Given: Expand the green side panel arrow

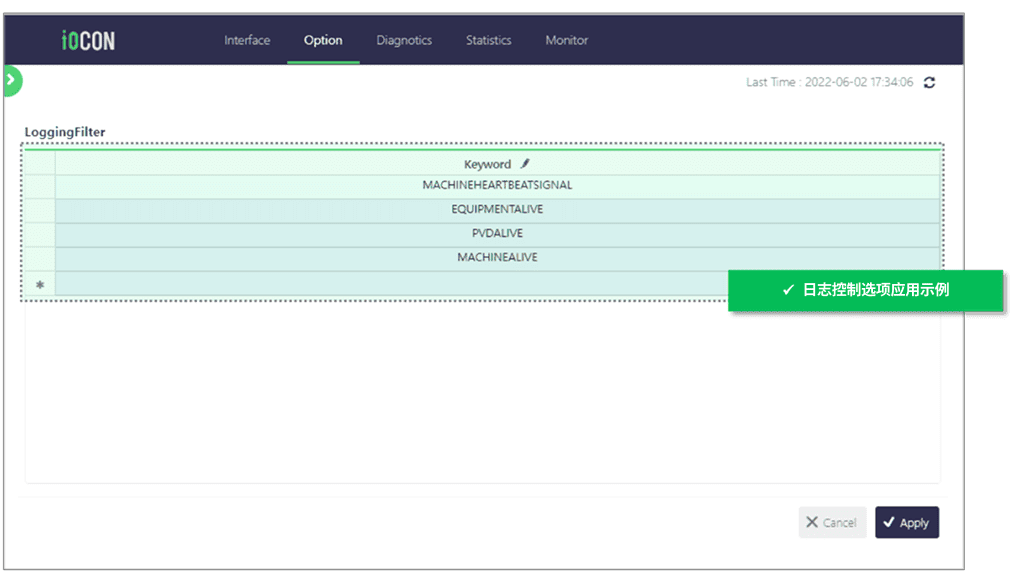Looking at the screenshot, I should (12, 80).
